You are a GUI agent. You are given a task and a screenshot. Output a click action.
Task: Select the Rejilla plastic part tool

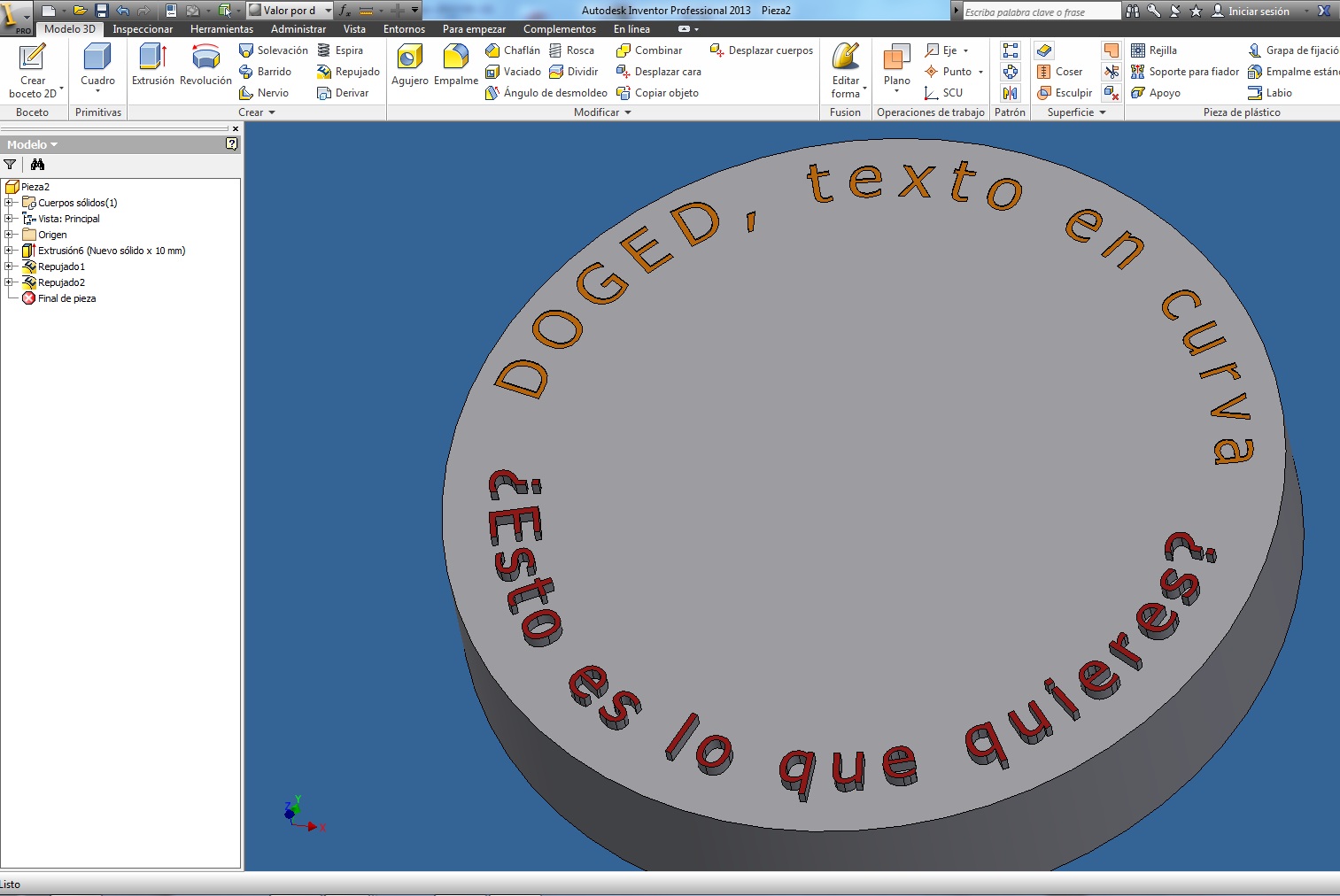(x=1154, y=50)
